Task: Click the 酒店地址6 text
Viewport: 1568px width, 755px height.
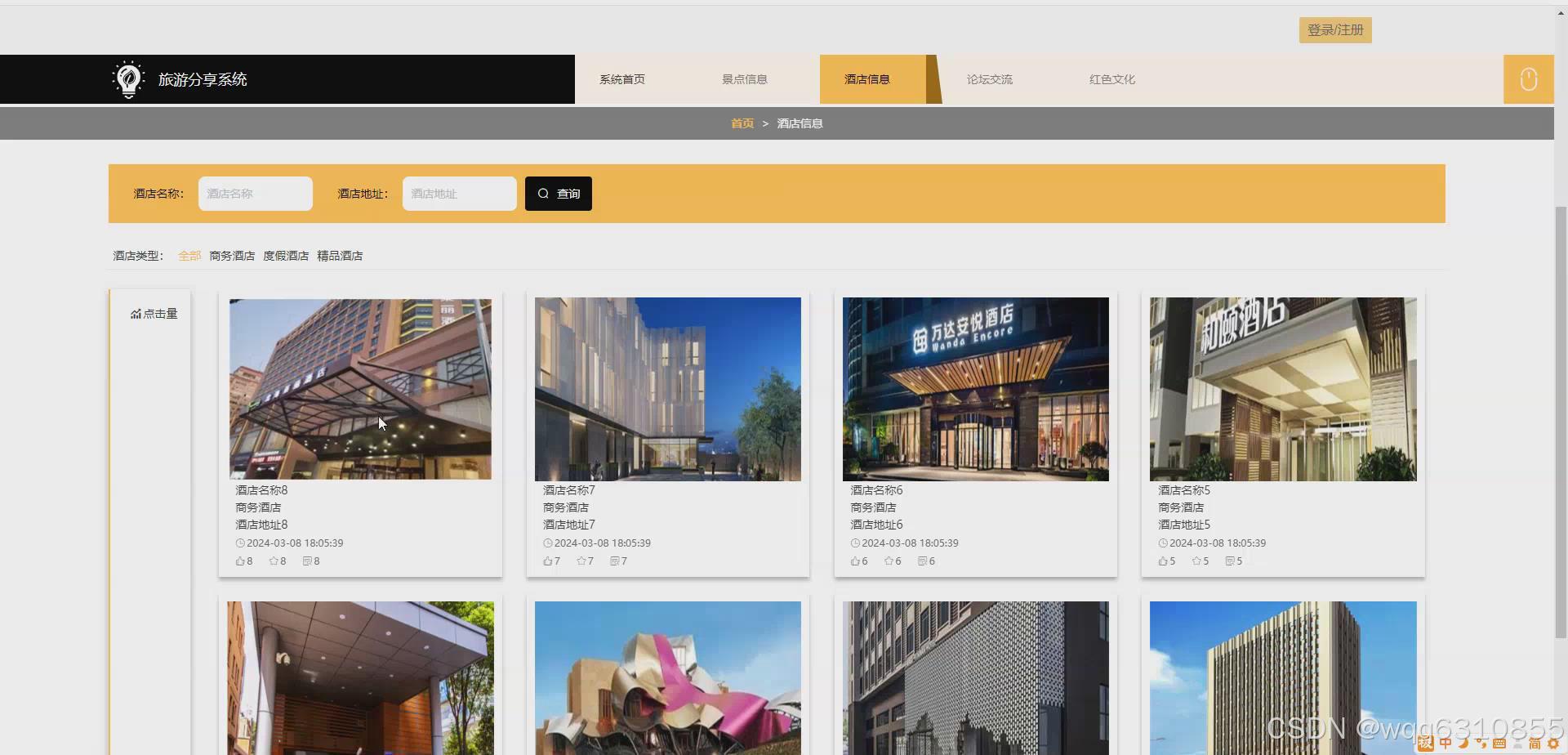Action: click(x=876, y=525)
